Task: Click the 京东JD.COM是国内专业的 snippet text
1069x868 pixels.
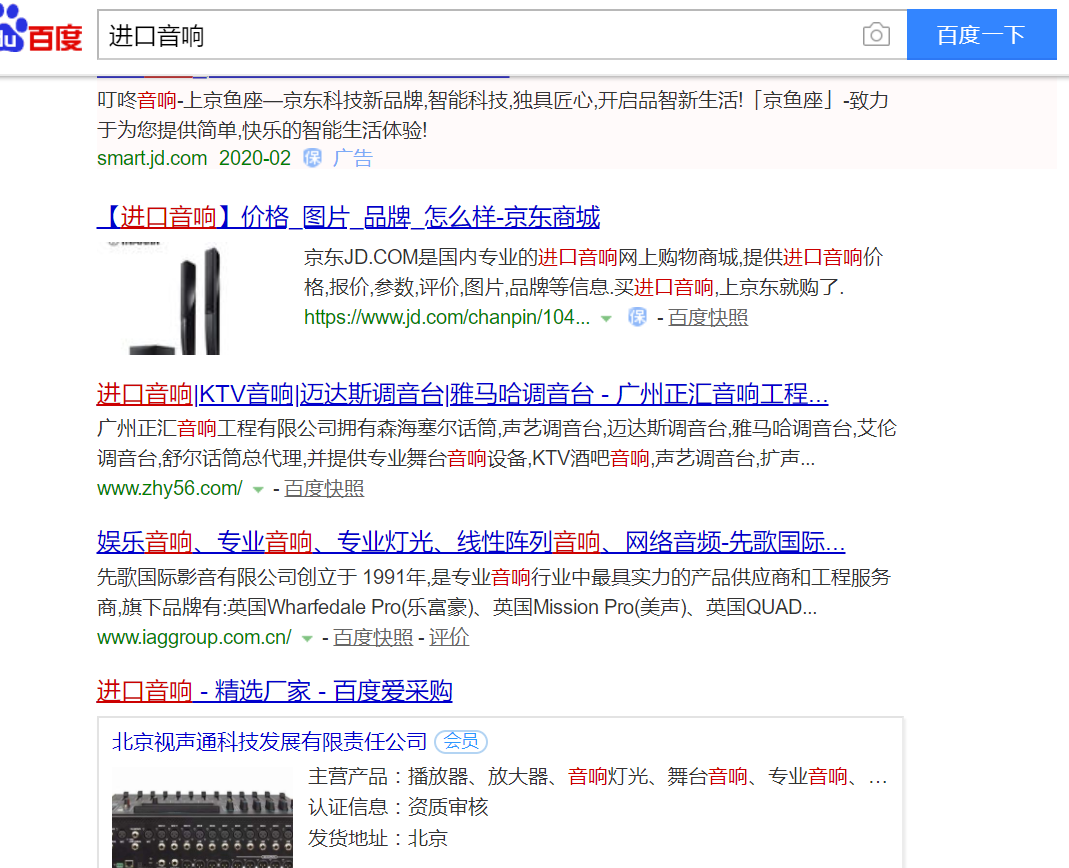Action: [x=594, y=272]
